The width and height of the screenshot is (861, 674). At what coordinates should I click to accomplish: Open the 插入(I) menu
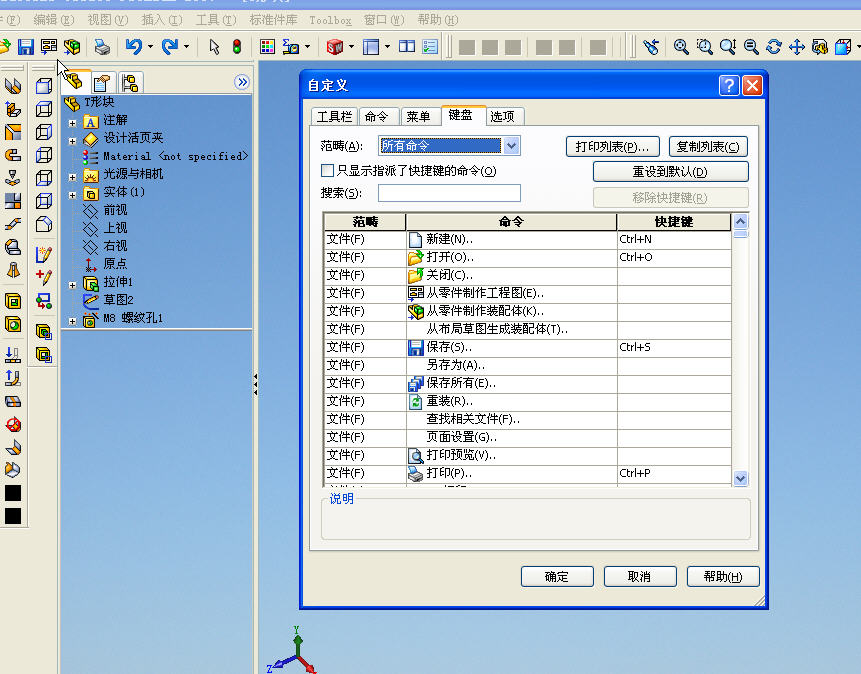coord(161,20)
